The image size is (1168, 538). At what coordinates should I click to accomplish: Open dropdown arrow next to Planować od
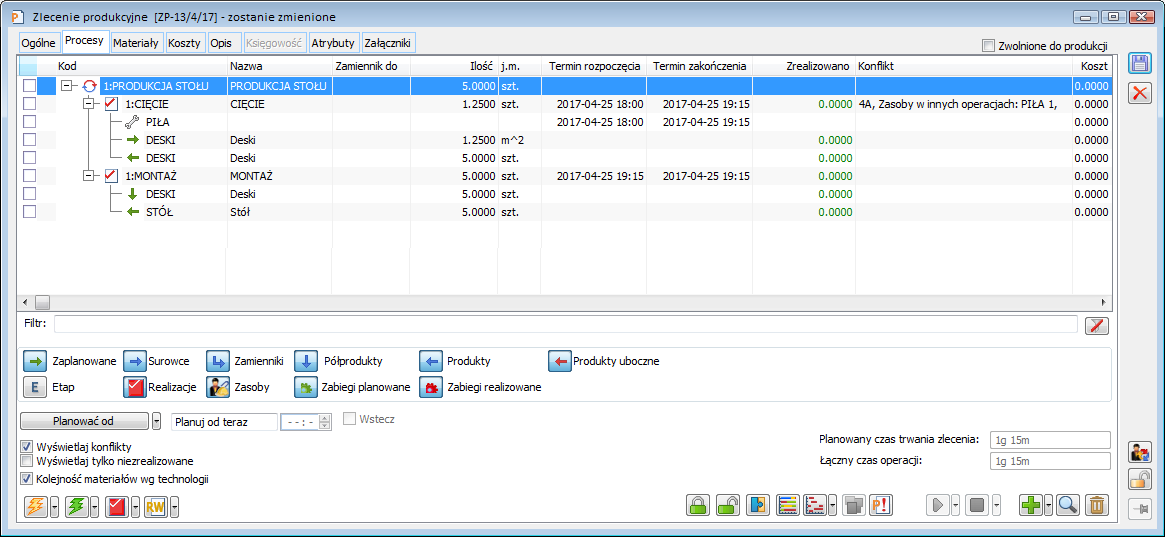tap(157, 421)
